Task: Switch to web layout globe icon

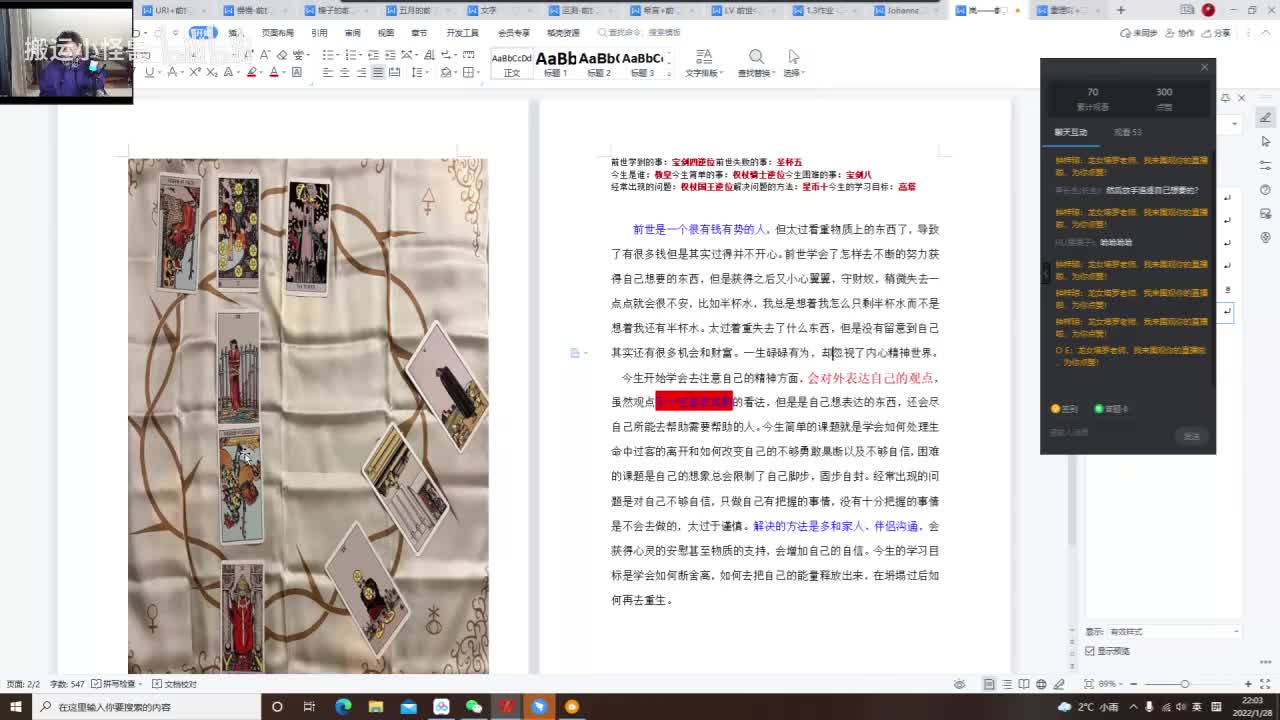Action: (x=1041, y=684)
